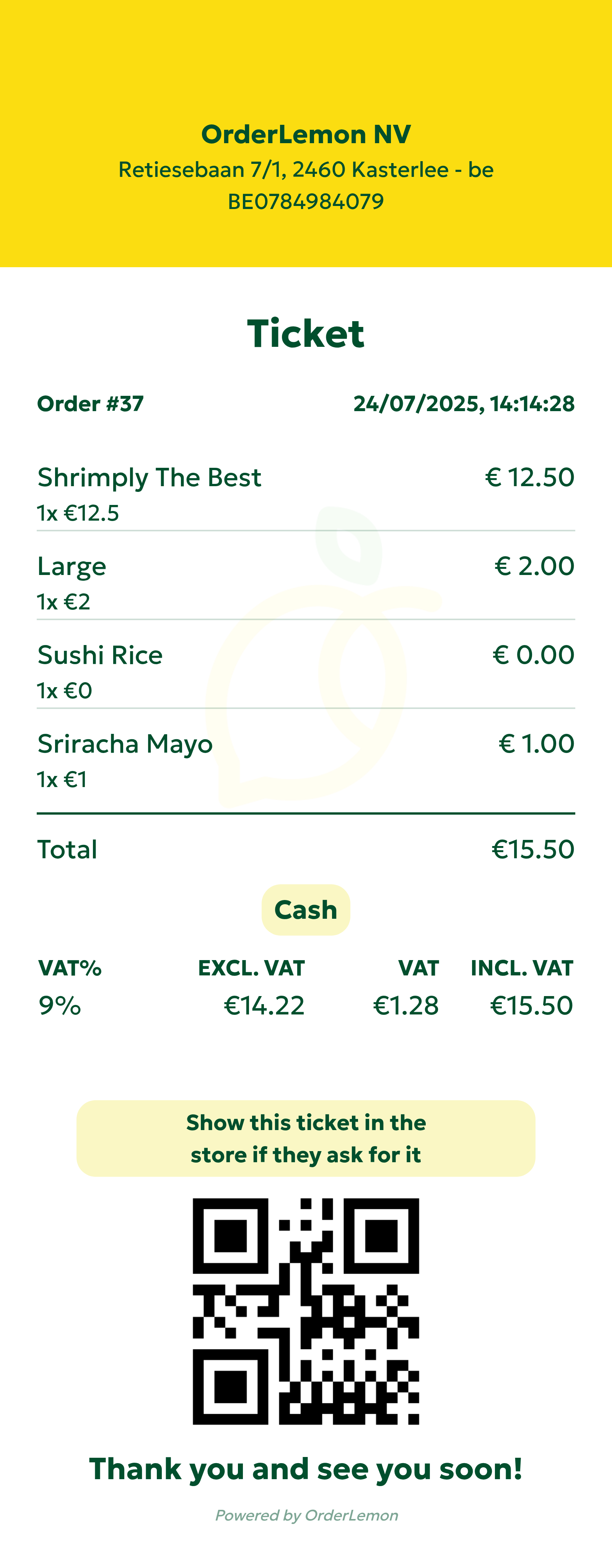Click the Thank you closing message
The width and height of the screenshot is (612, 1568).
coord(306,1469)
